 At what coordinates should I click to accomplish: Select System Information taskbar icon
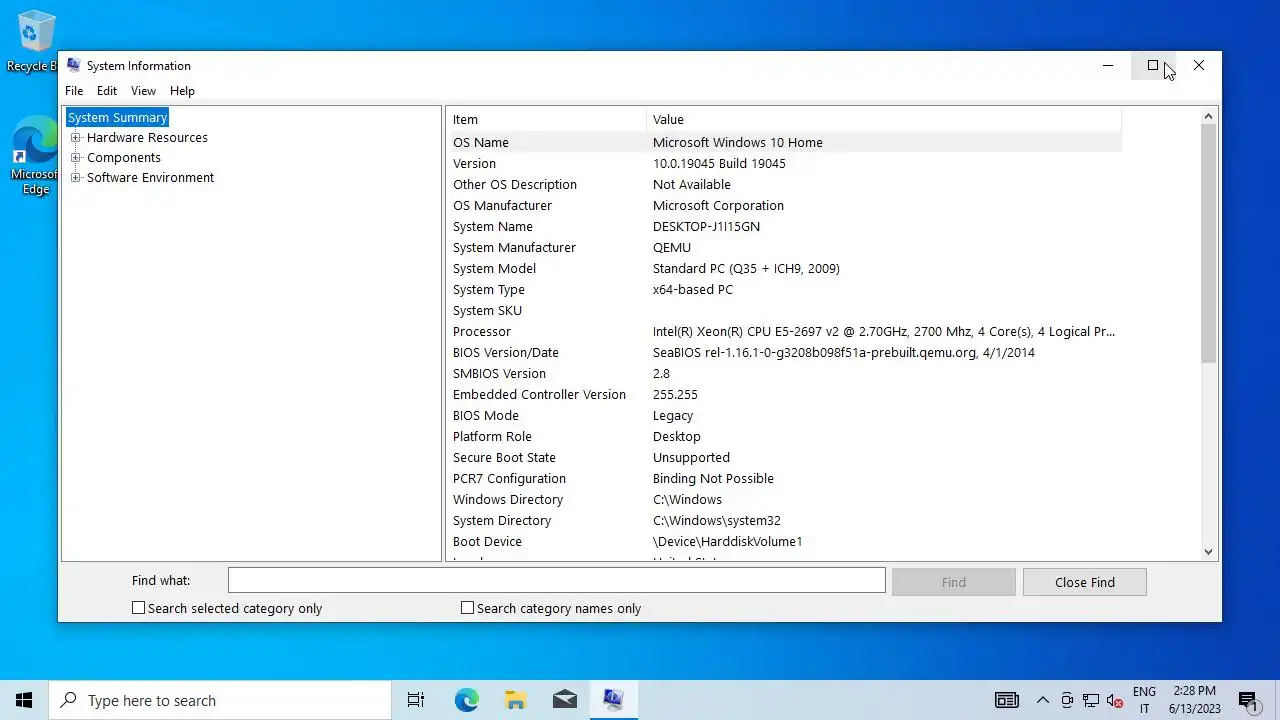613,700
